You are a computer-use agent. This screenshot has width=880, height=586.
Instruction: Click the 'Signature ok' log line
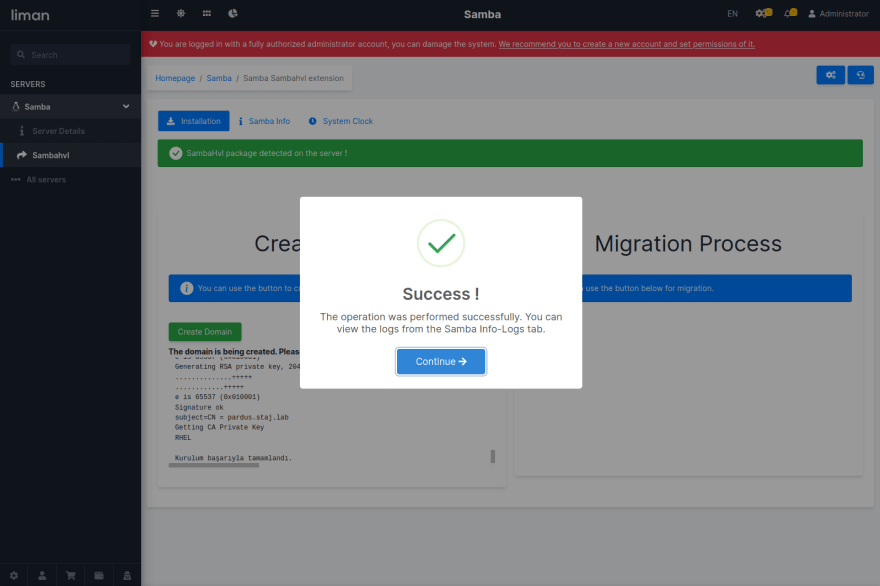tap(199, 408)
